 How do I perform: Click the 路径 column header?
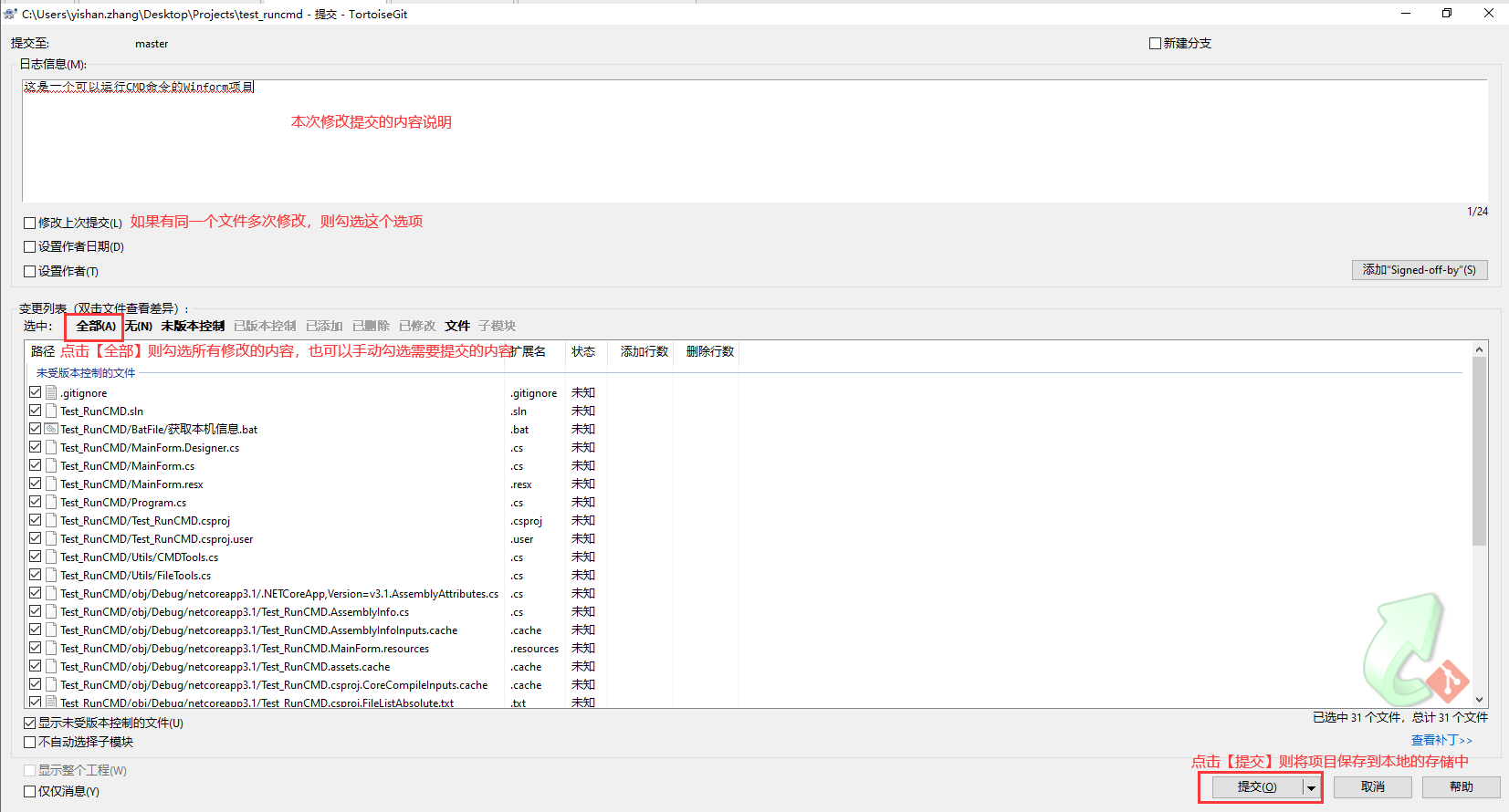(x=43, y=351)
